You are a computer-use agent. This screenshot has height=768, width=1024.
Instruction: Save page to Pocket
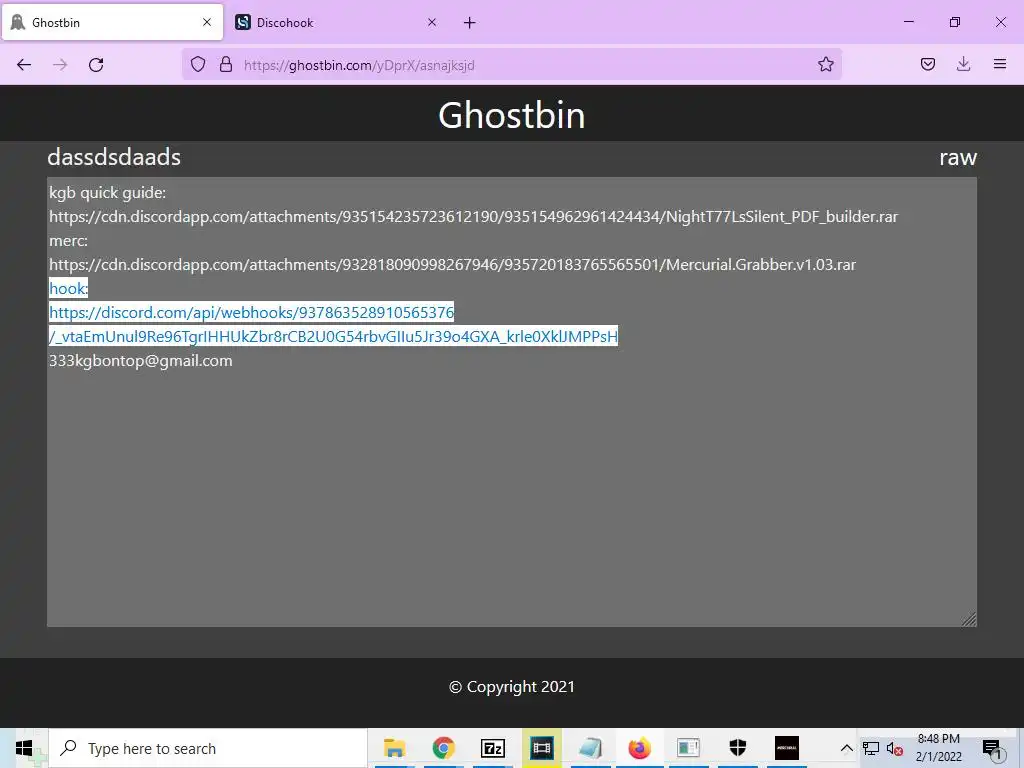point(927,64)
